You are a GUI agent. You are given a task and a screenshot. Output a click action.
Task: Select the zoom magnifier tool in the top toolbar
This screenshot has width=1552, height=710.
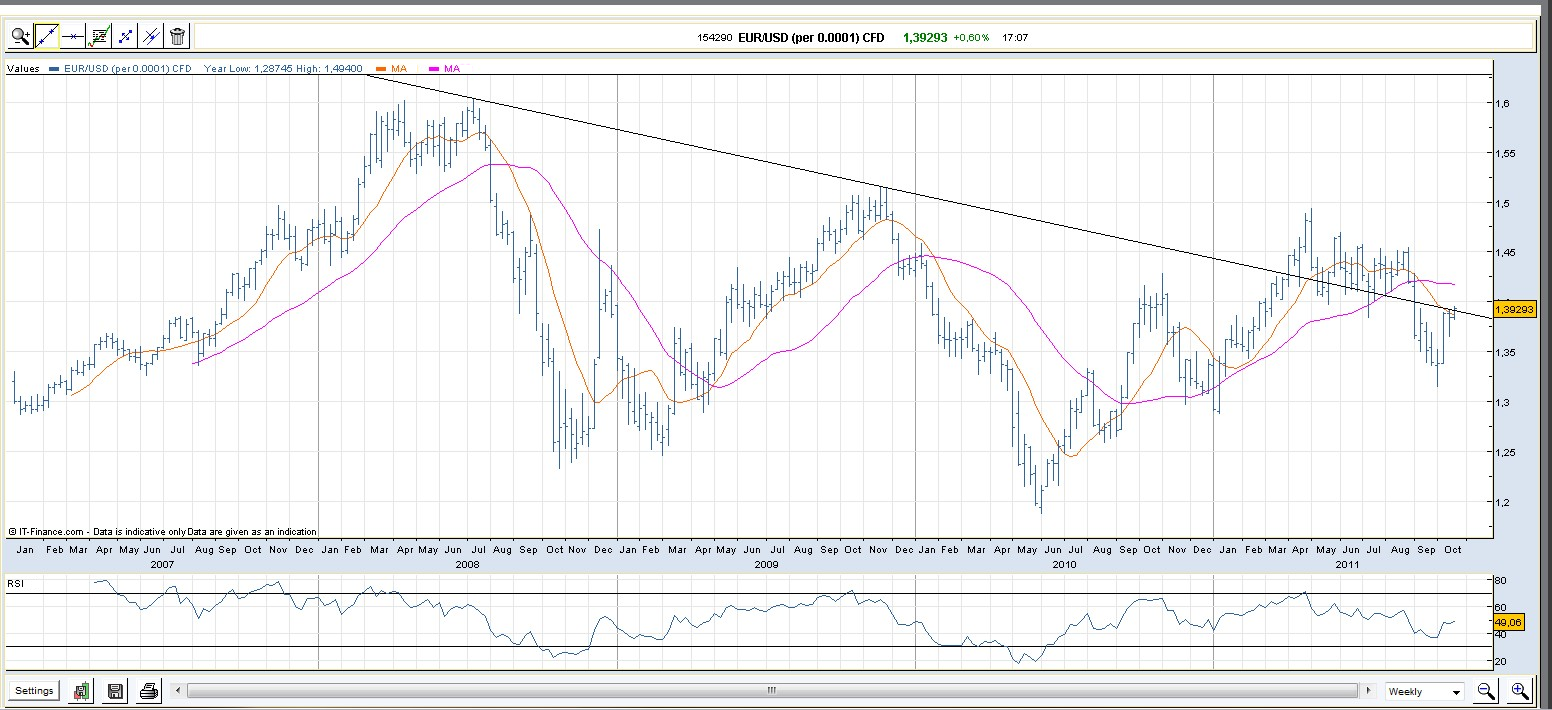21,37
